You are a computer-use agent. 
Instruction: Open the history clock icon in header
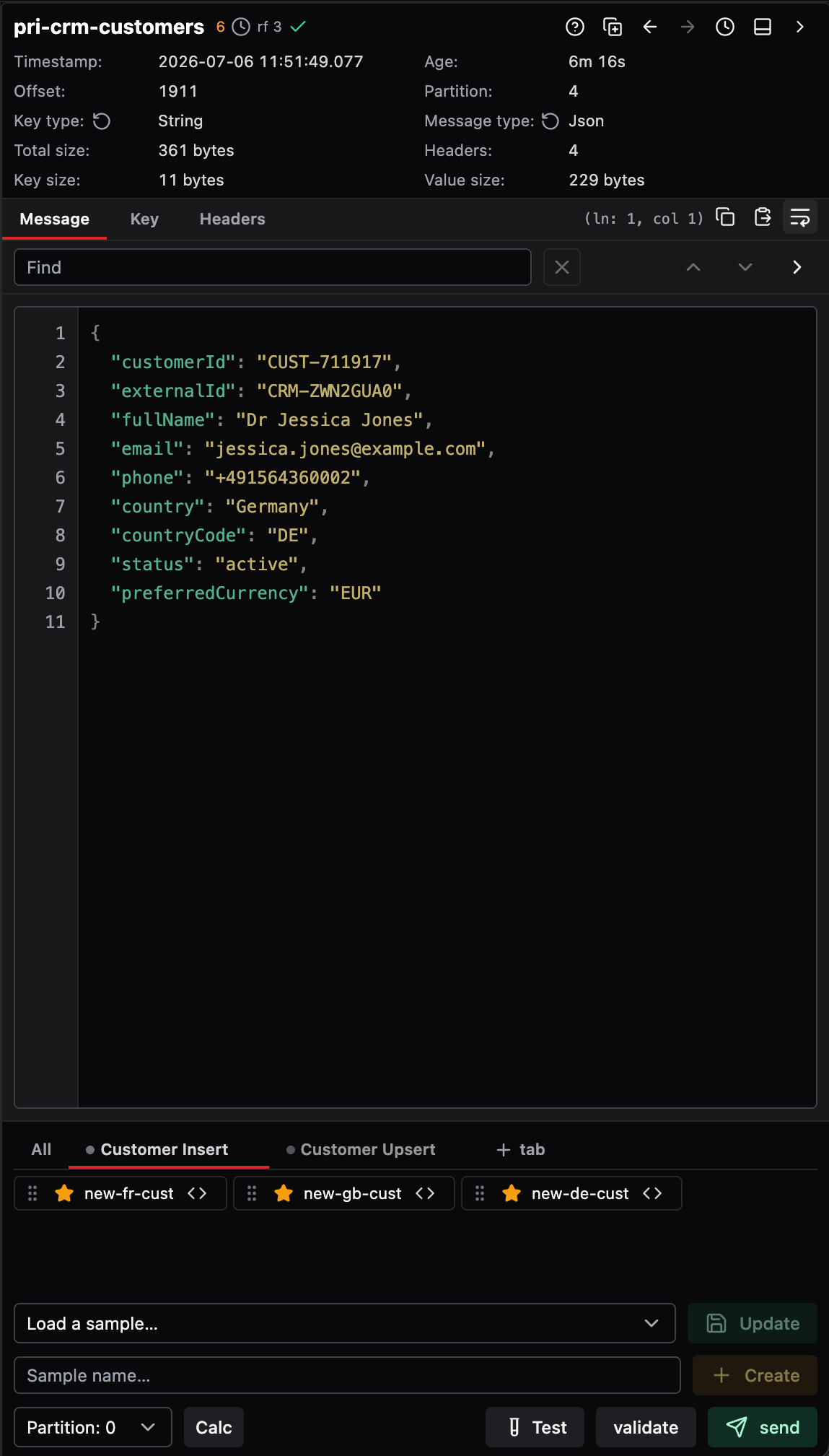pyautogui.click(x=725, y=27)
